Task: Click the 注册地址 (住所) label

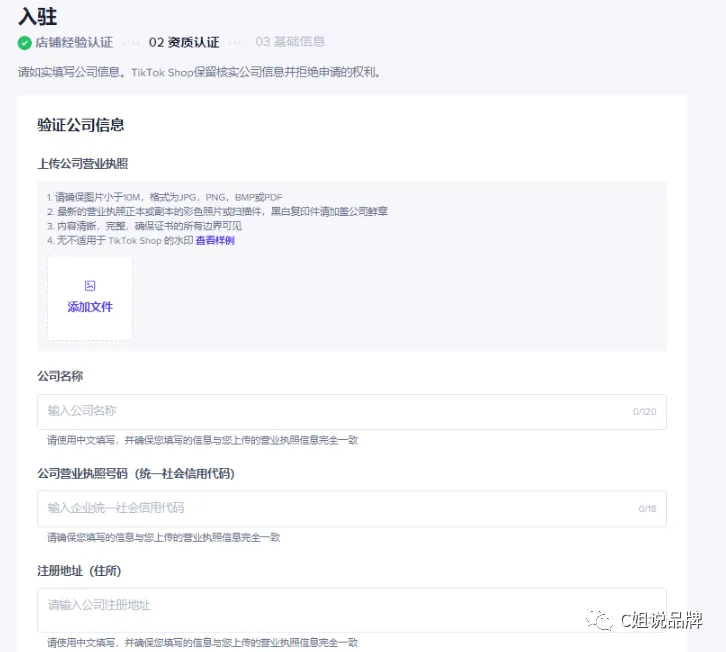Action: point(79,570)
